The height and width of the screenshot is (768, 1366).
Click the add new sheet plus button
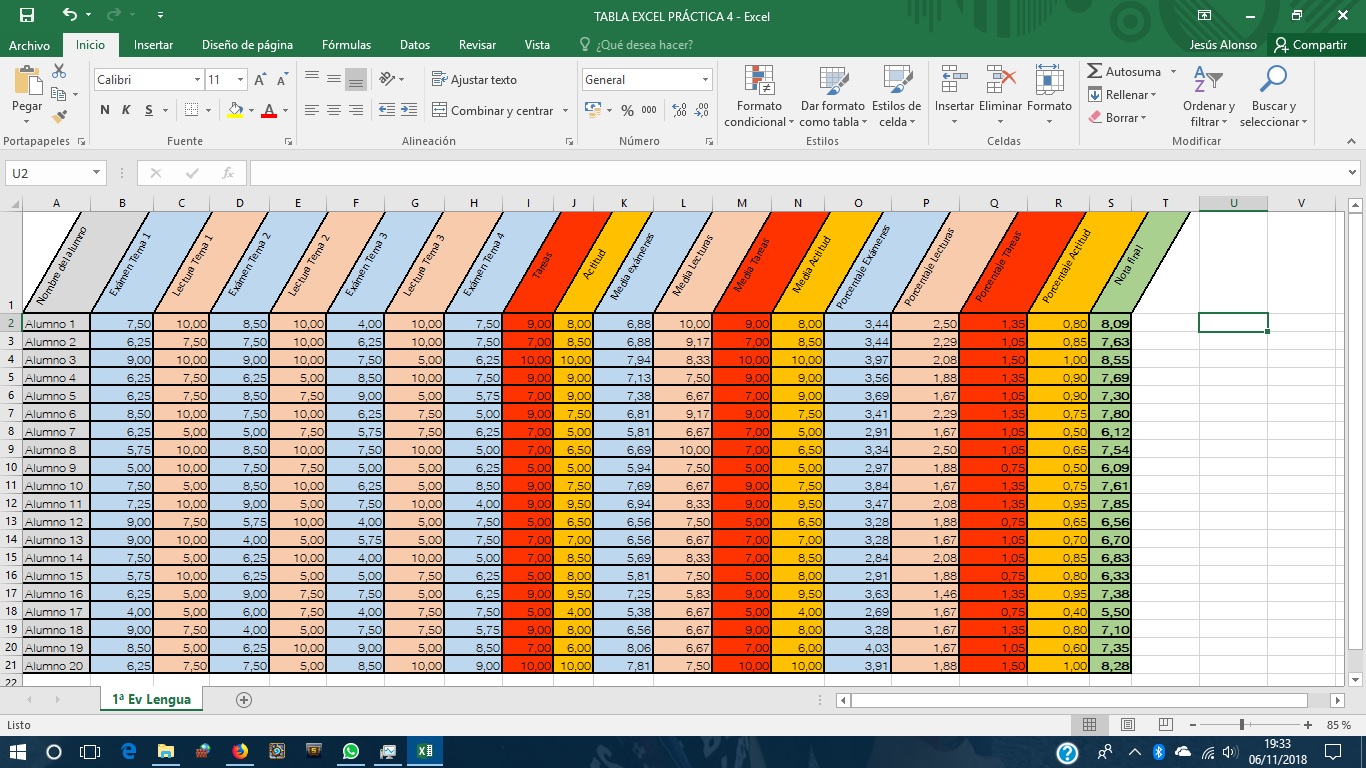point(244,700)
